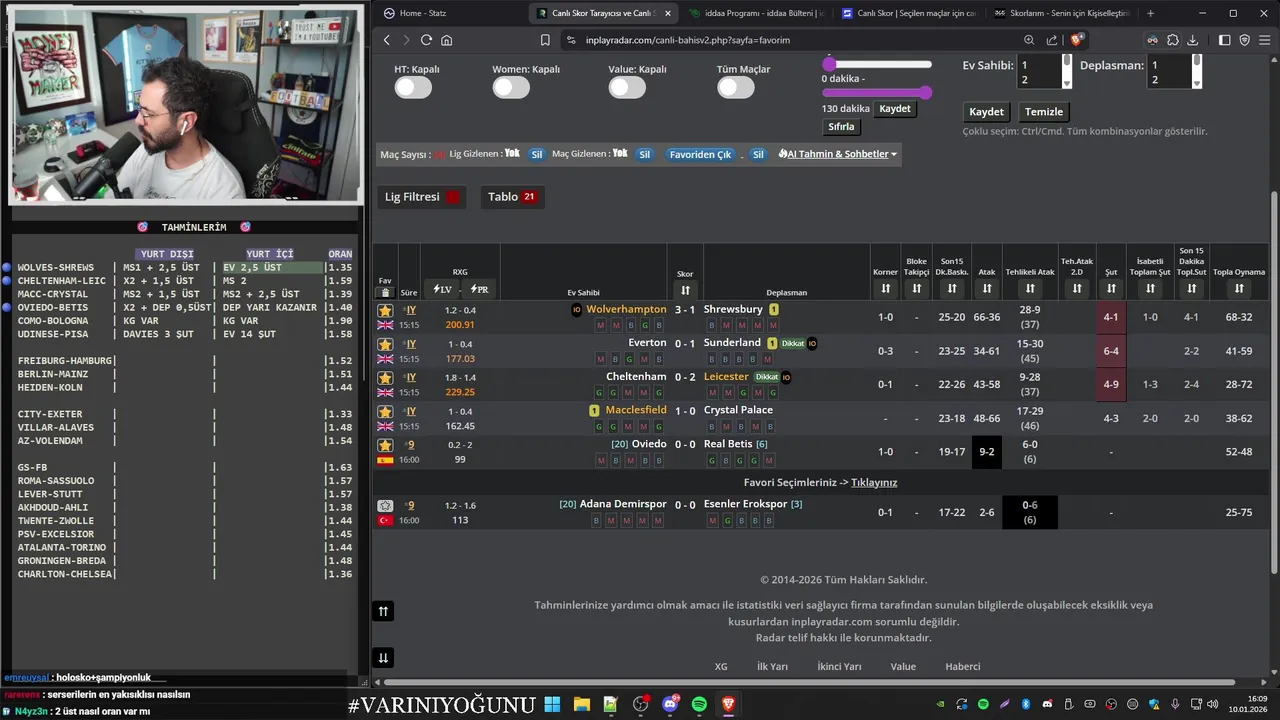Image resolution: width=1280 pixels, height=720 pixels.
Task: Sort by Skor column arrows
Action: click(685, 290)
